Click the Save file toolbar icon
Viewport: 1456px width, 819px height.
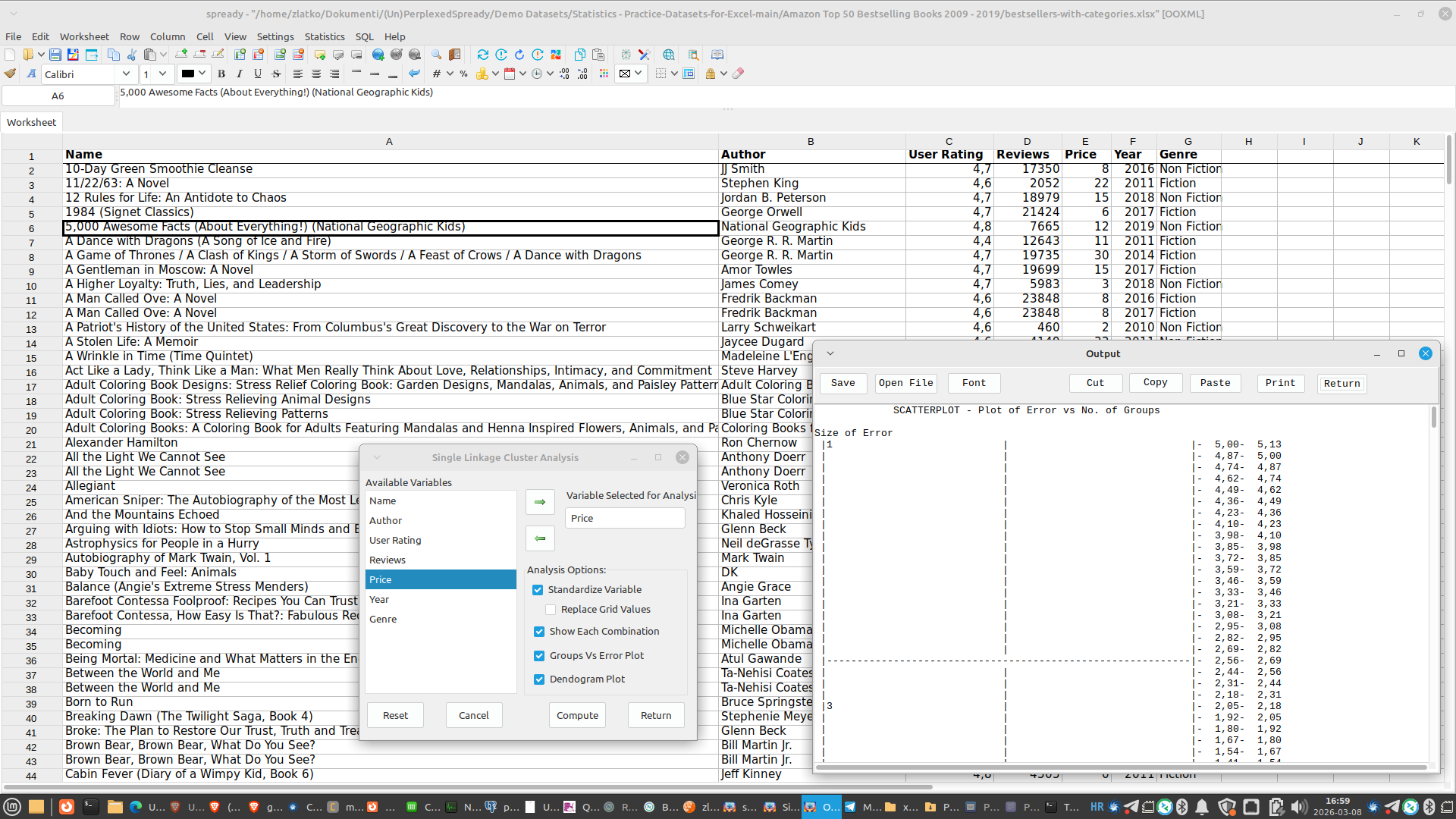(x=55, y=55)
